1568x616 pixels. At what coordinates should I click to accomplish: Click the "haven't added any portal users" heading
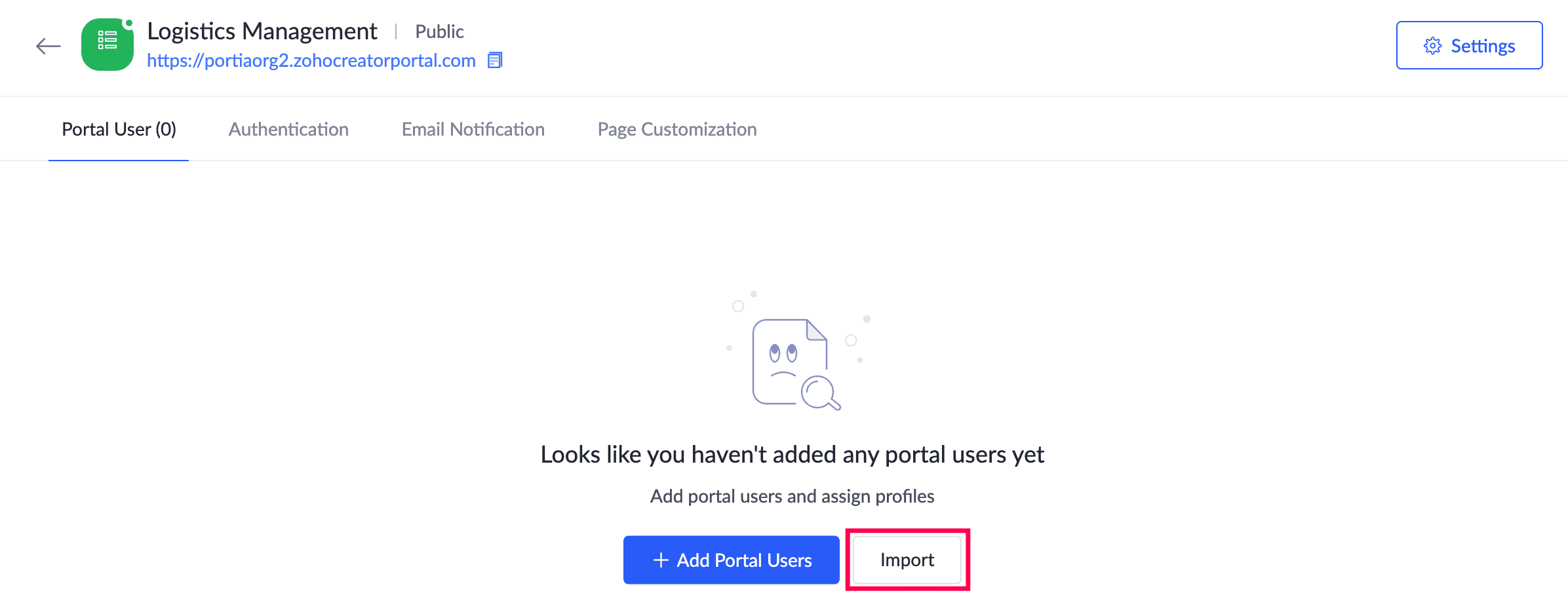[792, 454]
